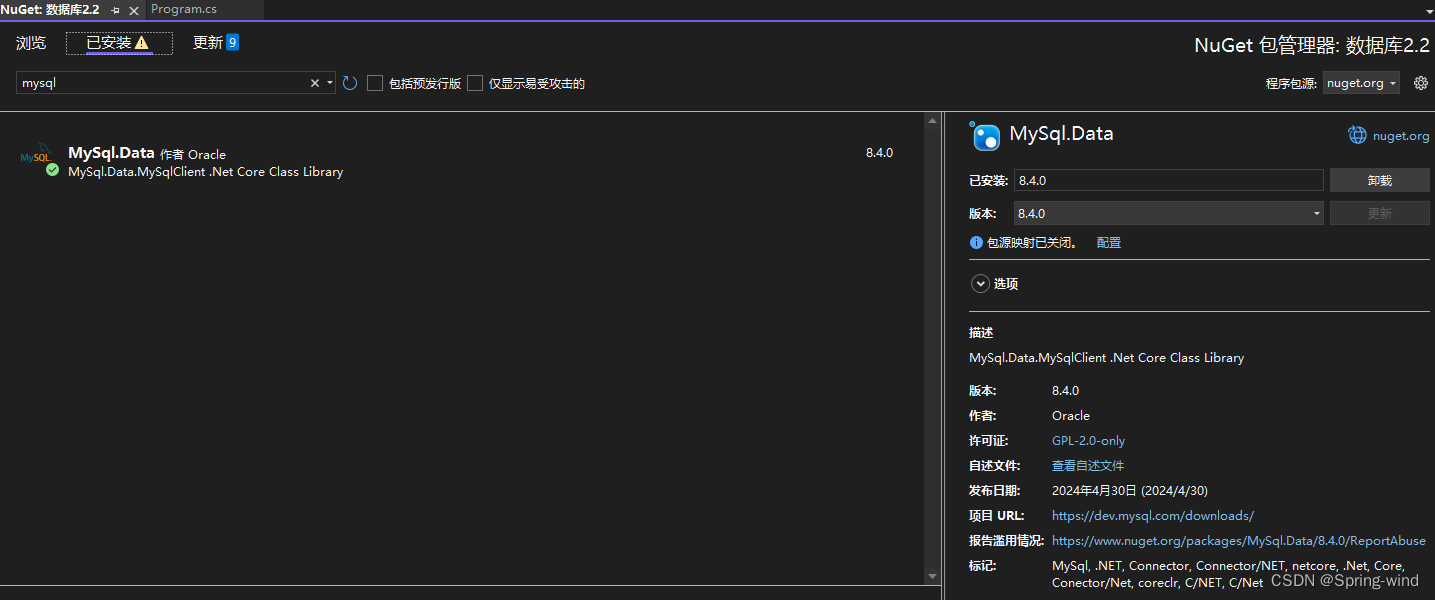Pin the NuGet 数据库2.2 document tab
The width and height of the screenshot is (1435, 600).
click(115, 10)
